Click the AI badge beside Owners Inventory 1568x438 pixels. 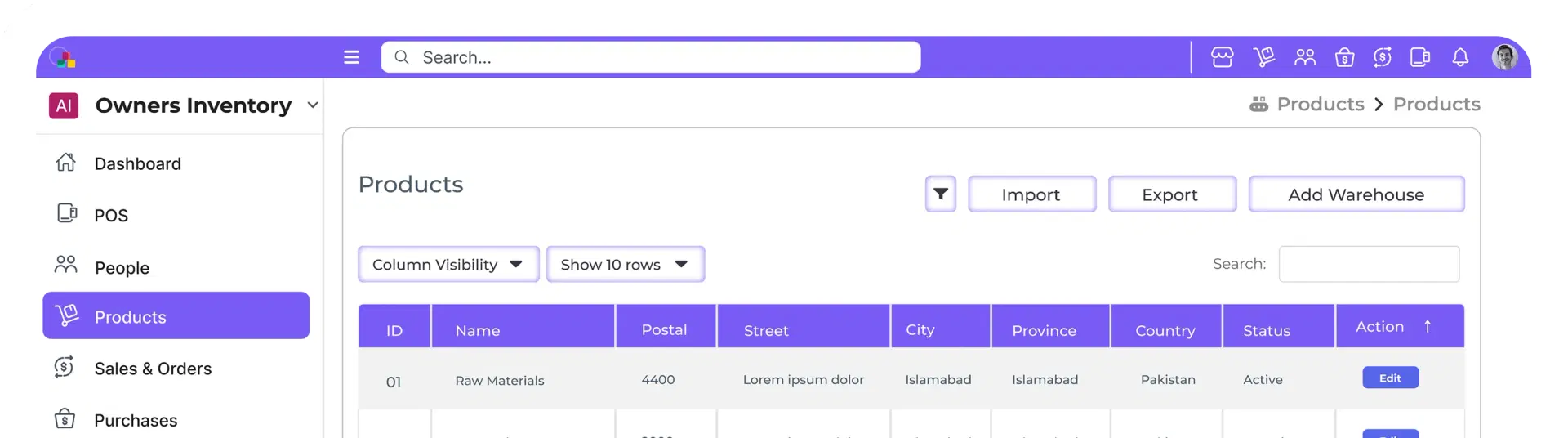pyautogui.click(x=64, y=105)
